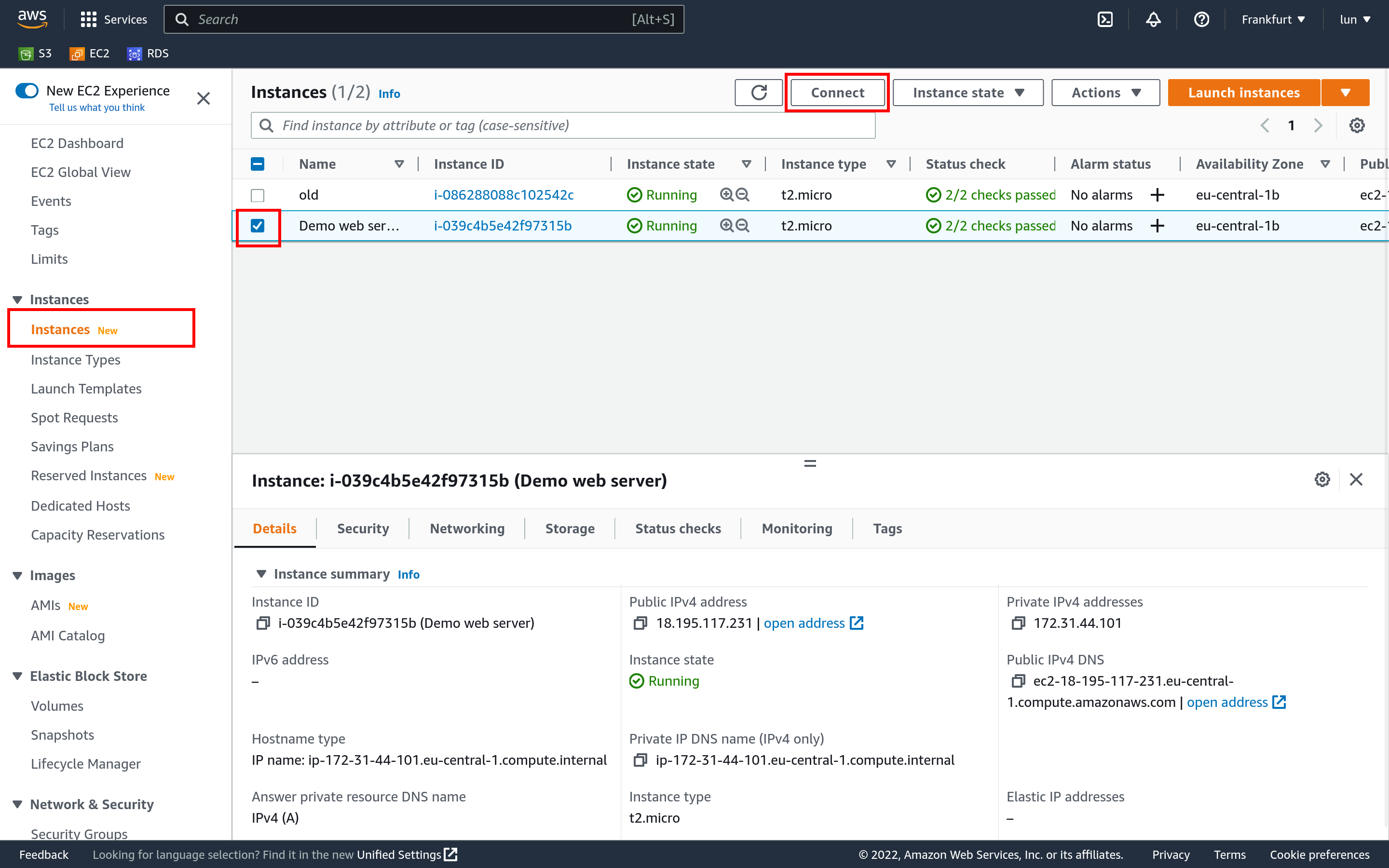This screenshot has height=868, width=1389.
Task: Add alarm for Demo web server instance
Action: [x=1157, y=226]
